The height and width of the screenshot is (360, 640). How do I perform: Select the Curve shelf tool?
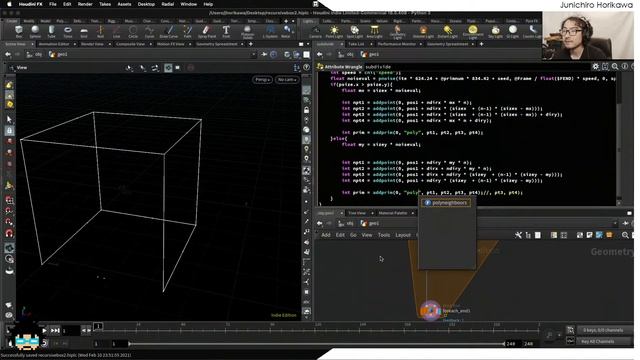149,31
